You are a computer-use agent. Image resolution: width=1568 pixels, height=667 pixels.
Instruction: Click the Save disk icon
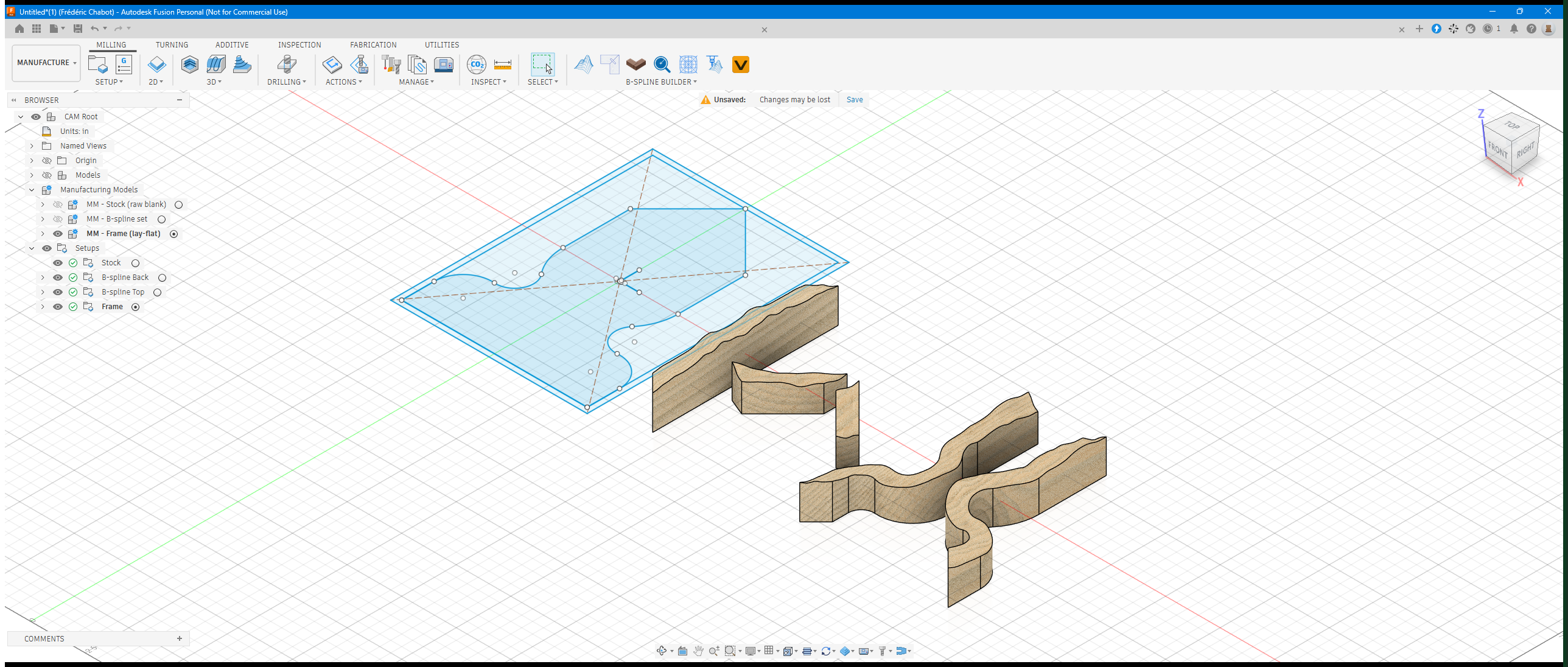(77, 29)
